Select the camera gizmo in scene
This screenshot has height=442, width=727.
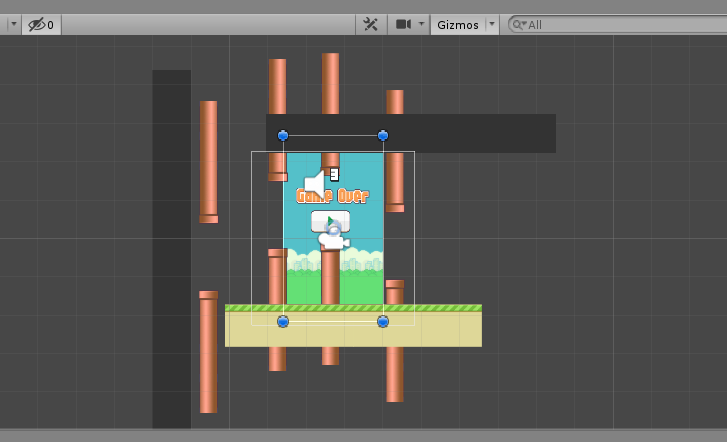[334, 241]
